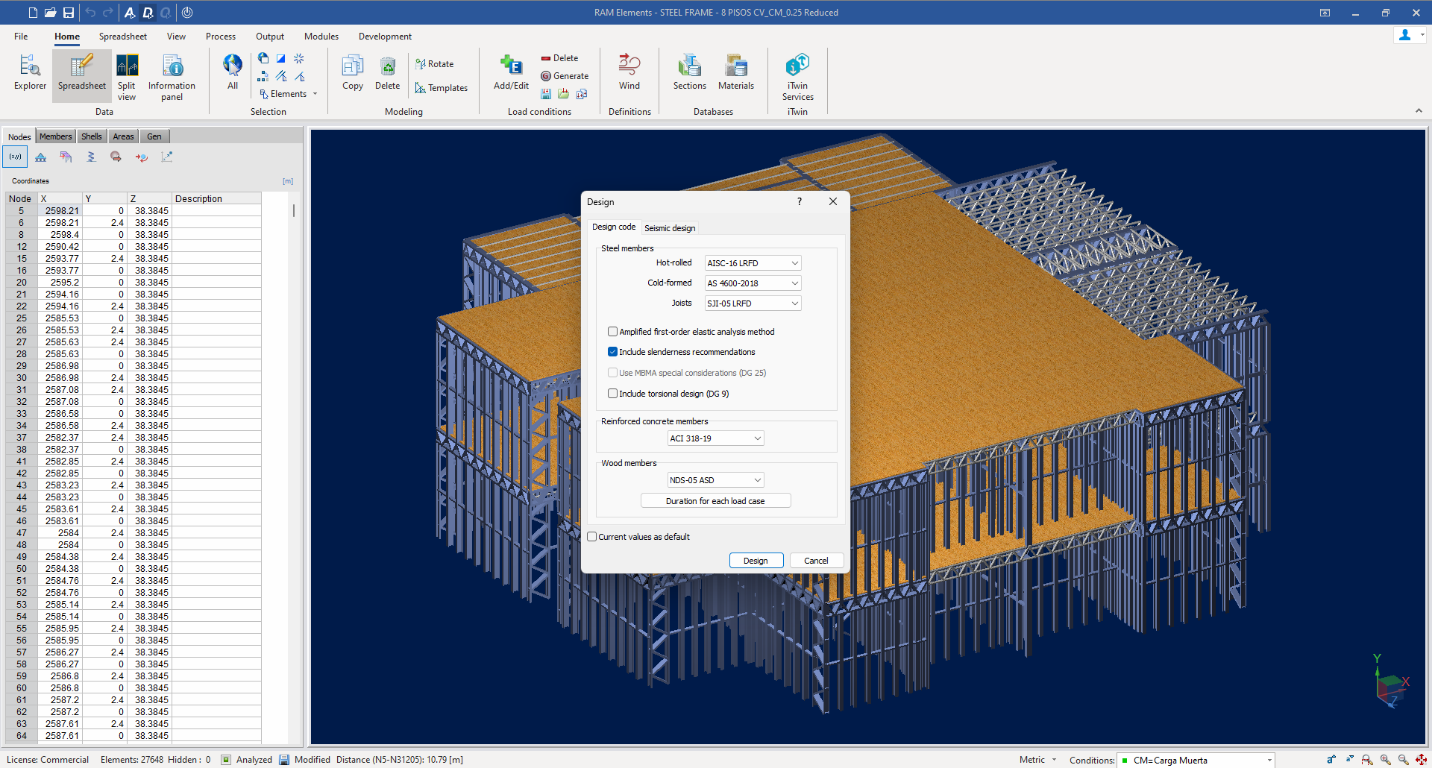1432x768 pixels.
Task: Click the spreadsheet vertical scrollbar
Action: [x=294, y=212]
